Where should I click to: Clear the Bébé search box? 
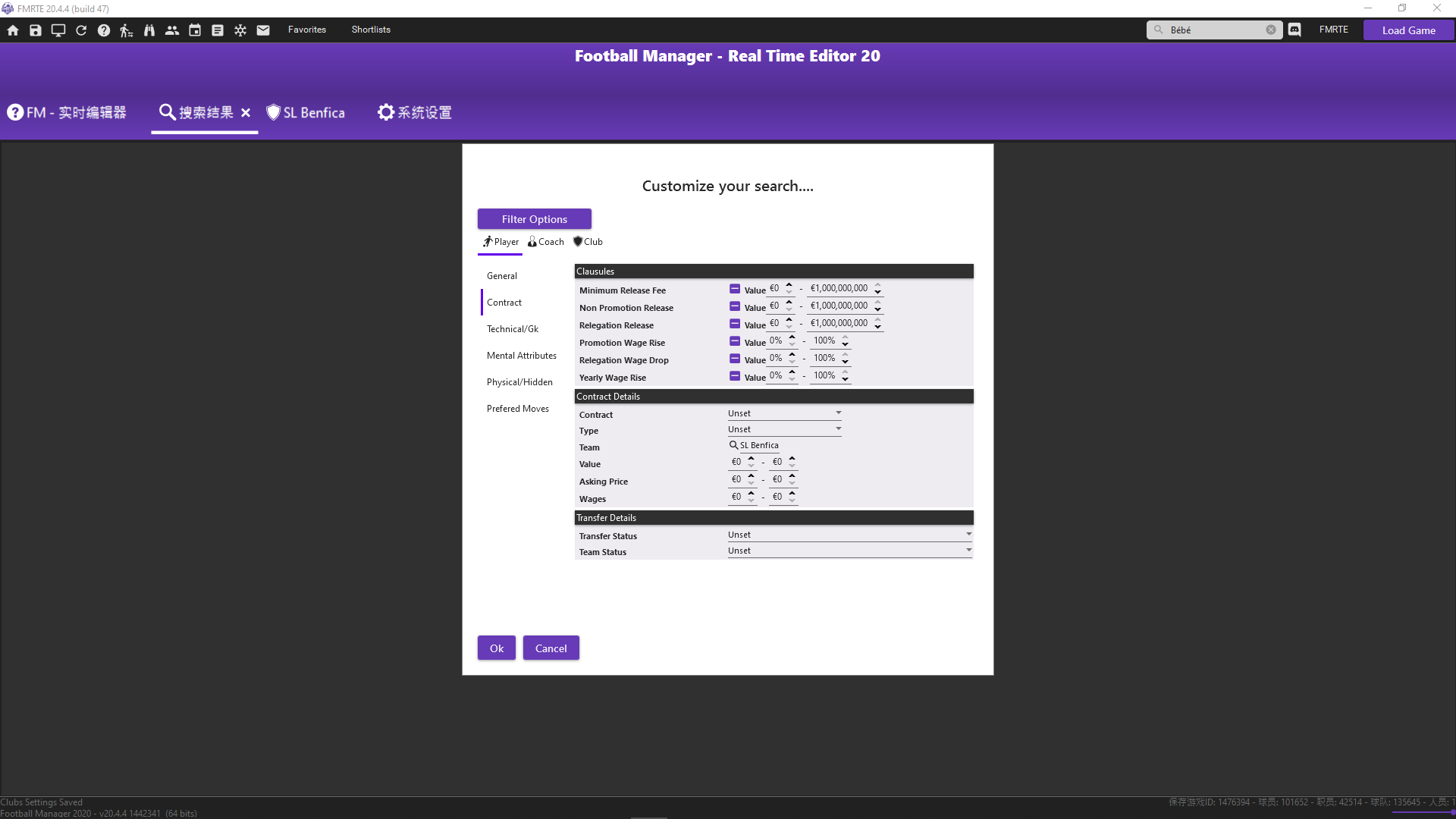point(1271,30)
